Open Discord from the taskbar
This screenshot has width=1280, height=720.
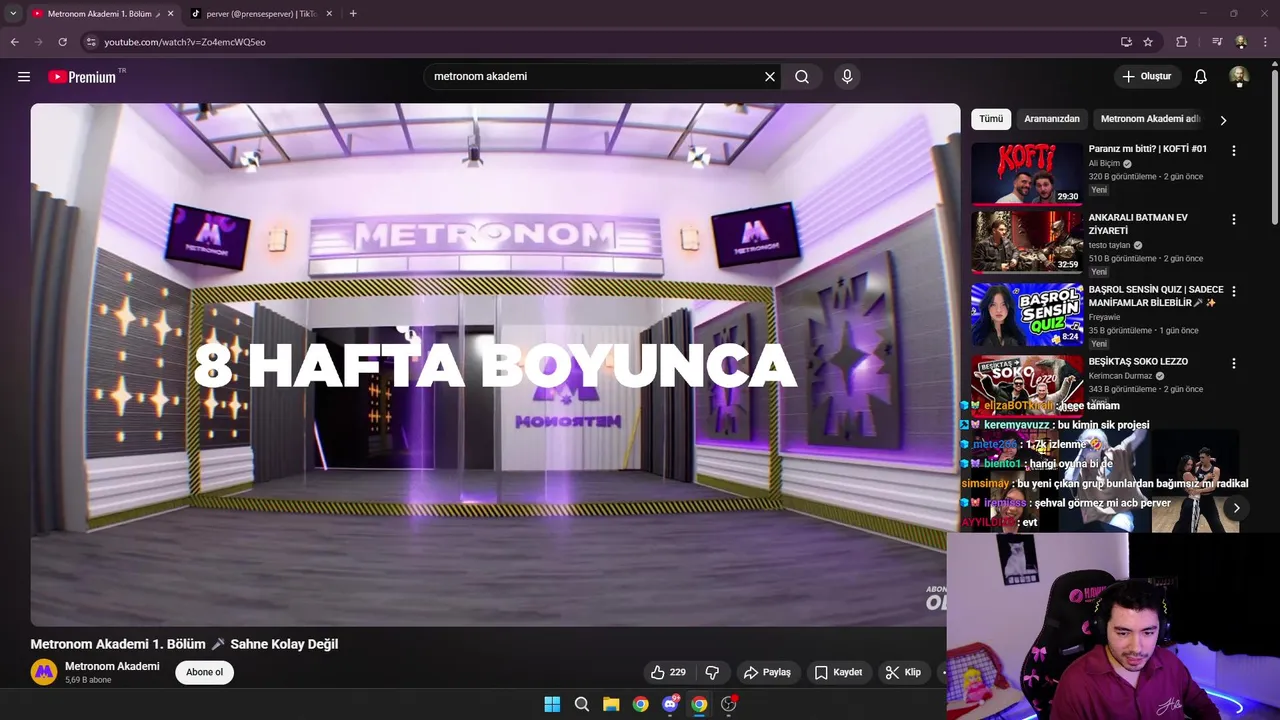[x=670, y=704]
